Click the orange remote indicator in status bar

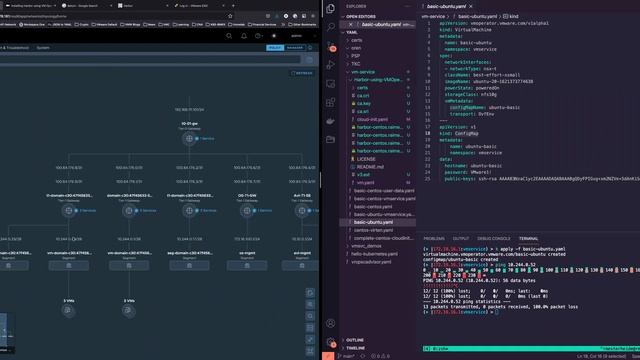pyautogui.click(x=328, y=356)
